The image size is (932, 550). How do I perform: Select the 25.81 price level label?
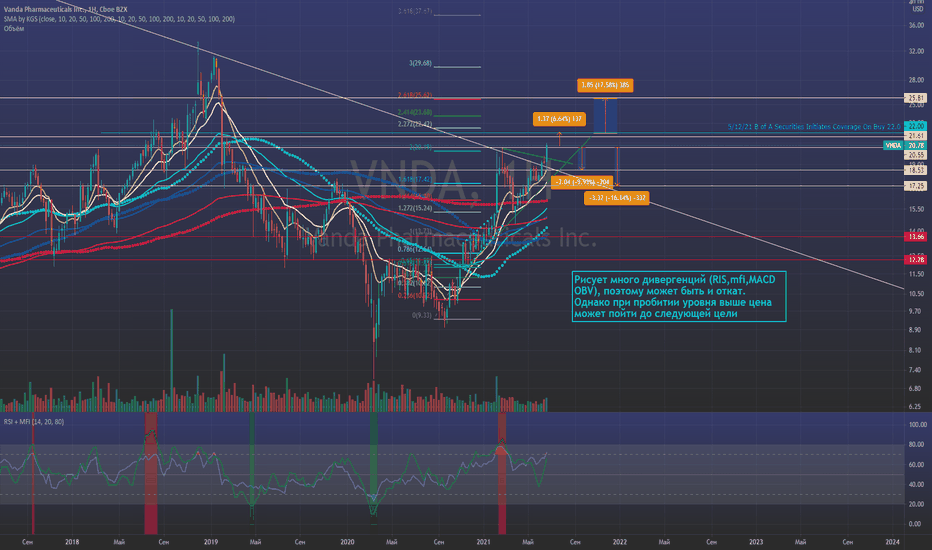(x=915, y=98)
